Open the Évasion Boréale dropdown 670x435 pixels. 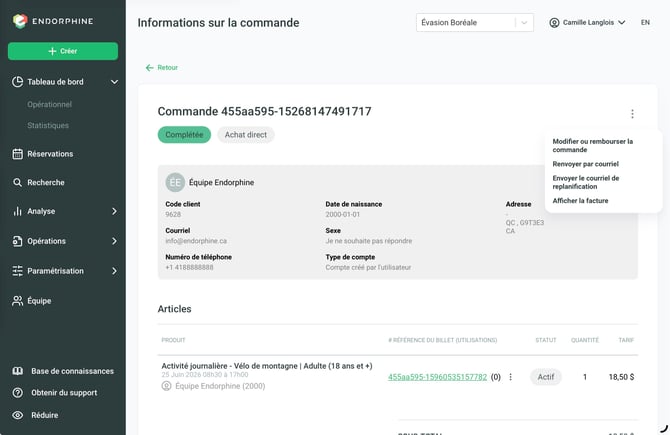click(x=475, y=23)
